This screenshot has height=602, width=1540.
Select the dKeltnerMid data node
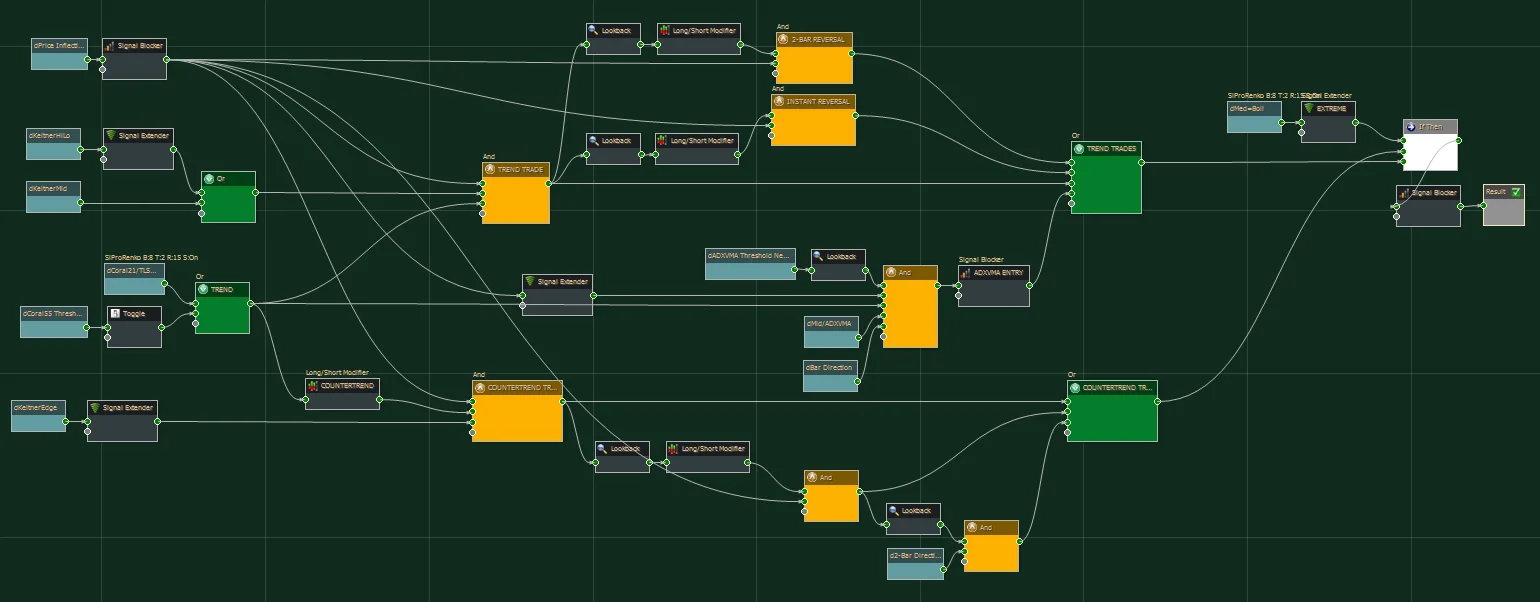click(53, 197)
